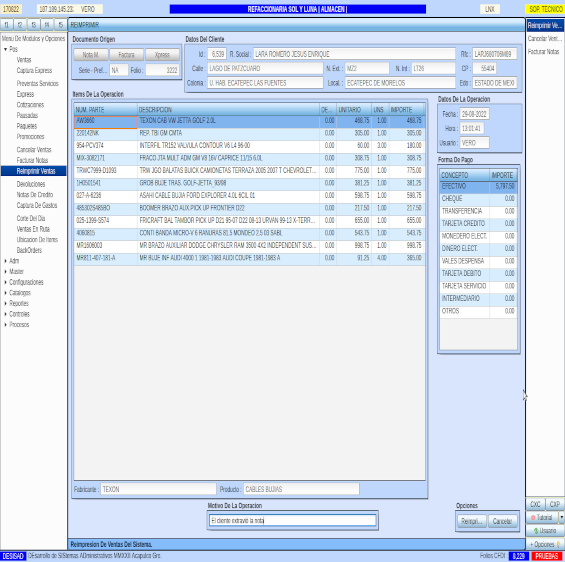Click the DESISAD status bar label
The image size is (565, 562).
[x=13, y=556]
